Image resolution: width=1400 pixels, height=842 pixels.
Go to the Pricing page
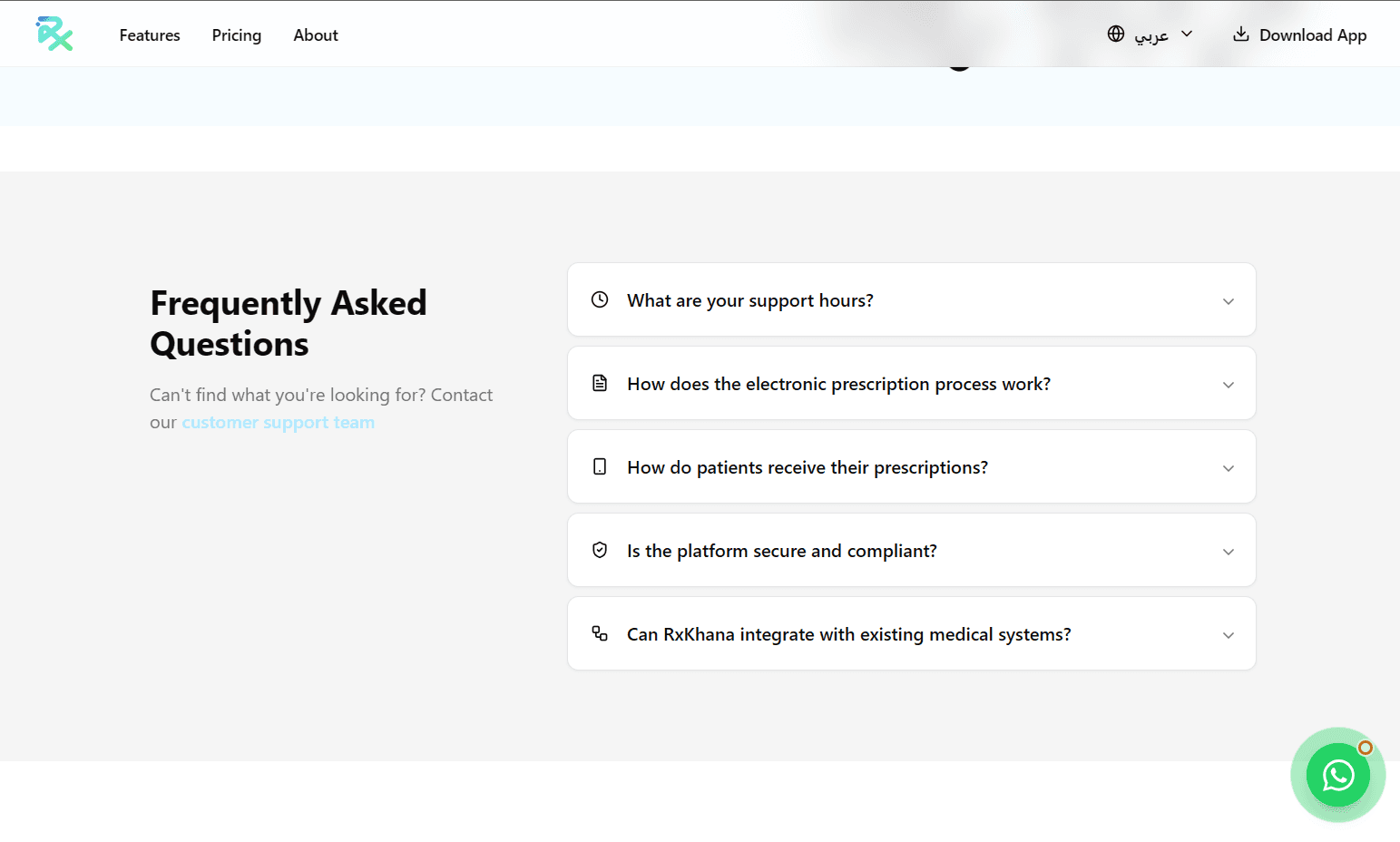(x=237, y=35)
